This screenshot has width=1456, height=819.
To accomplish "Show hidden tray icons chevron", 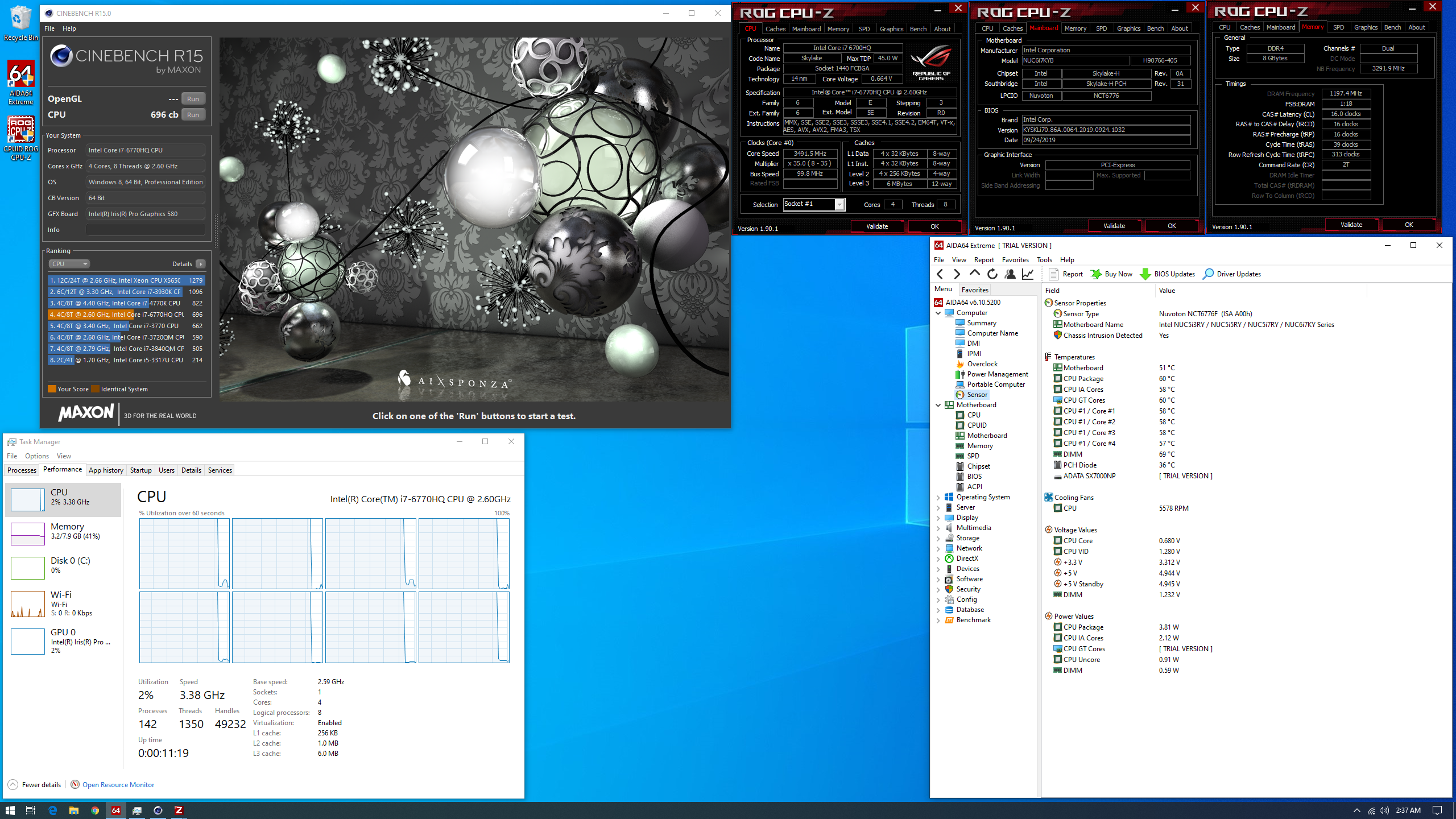I will point(1356,810).
